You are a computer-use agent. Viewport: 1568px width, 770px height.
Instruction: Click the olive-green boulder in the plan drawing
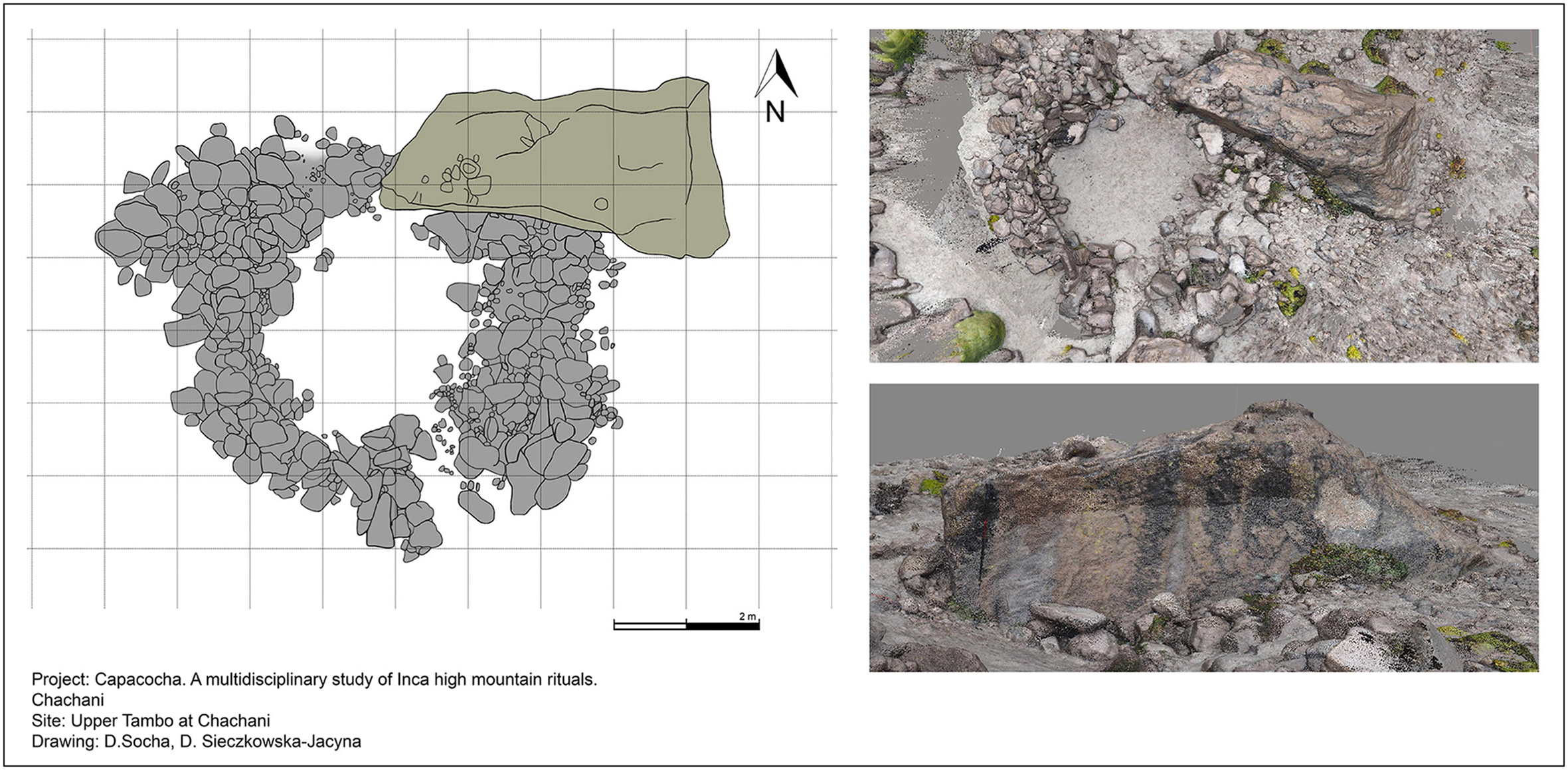click(x=555, y=167)
